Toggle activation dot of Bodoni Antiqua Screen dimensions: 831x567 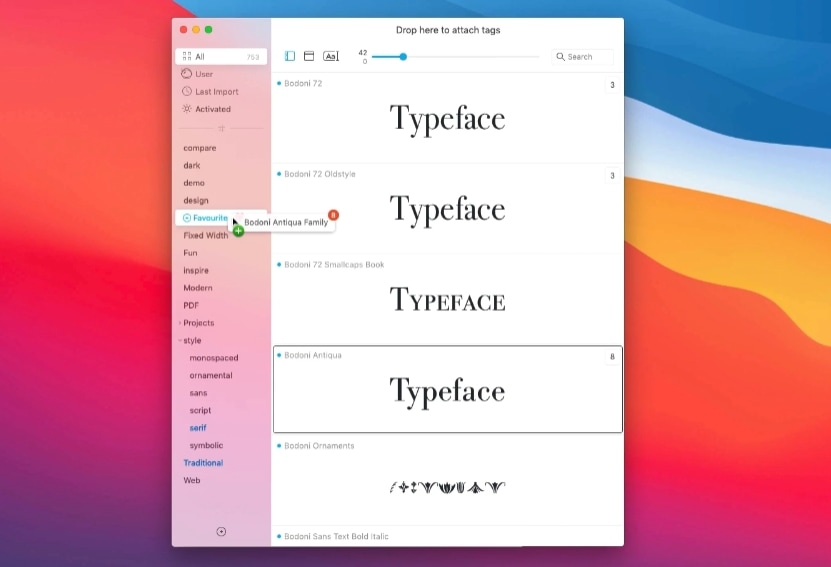[x=279, y=355]
